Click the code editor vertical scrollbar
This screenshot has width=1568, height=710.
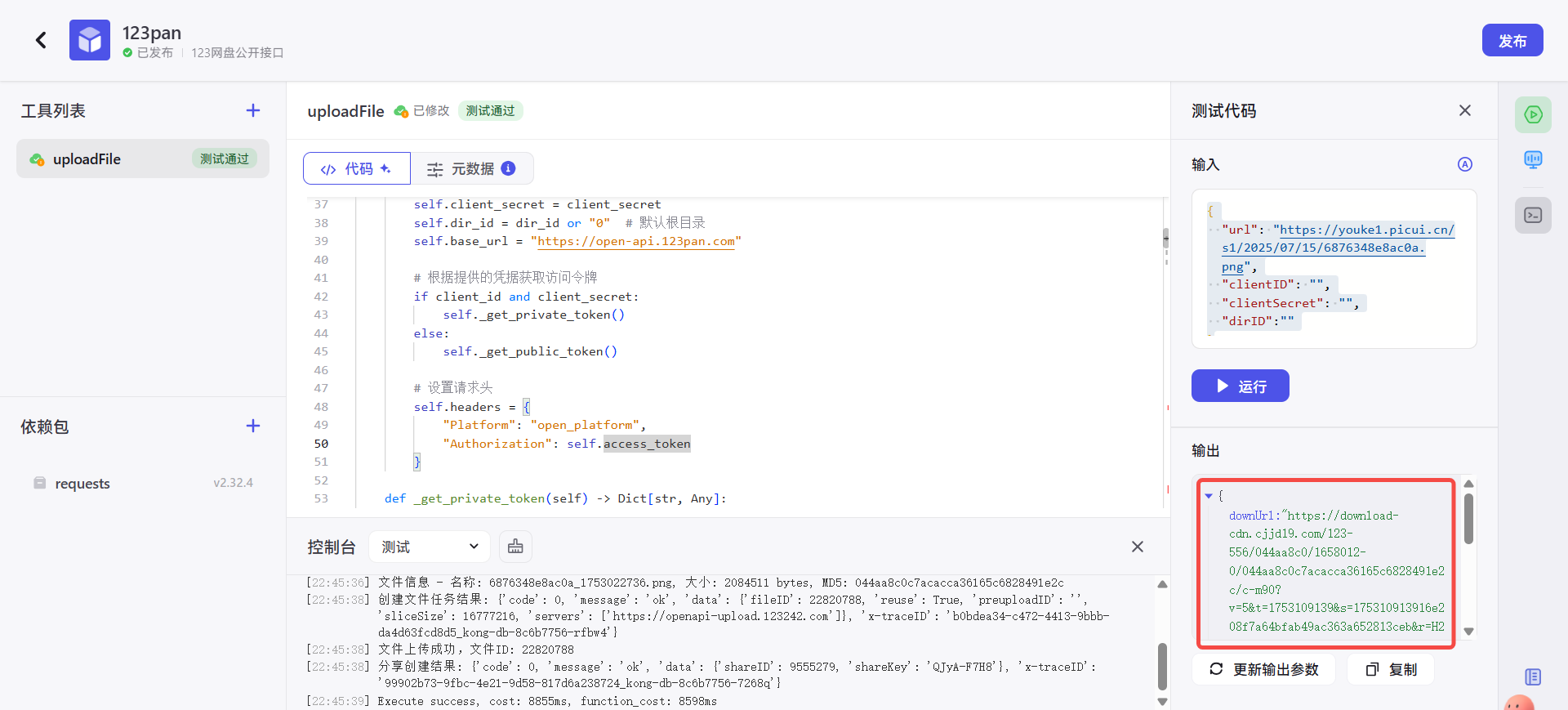point(1165,239)
